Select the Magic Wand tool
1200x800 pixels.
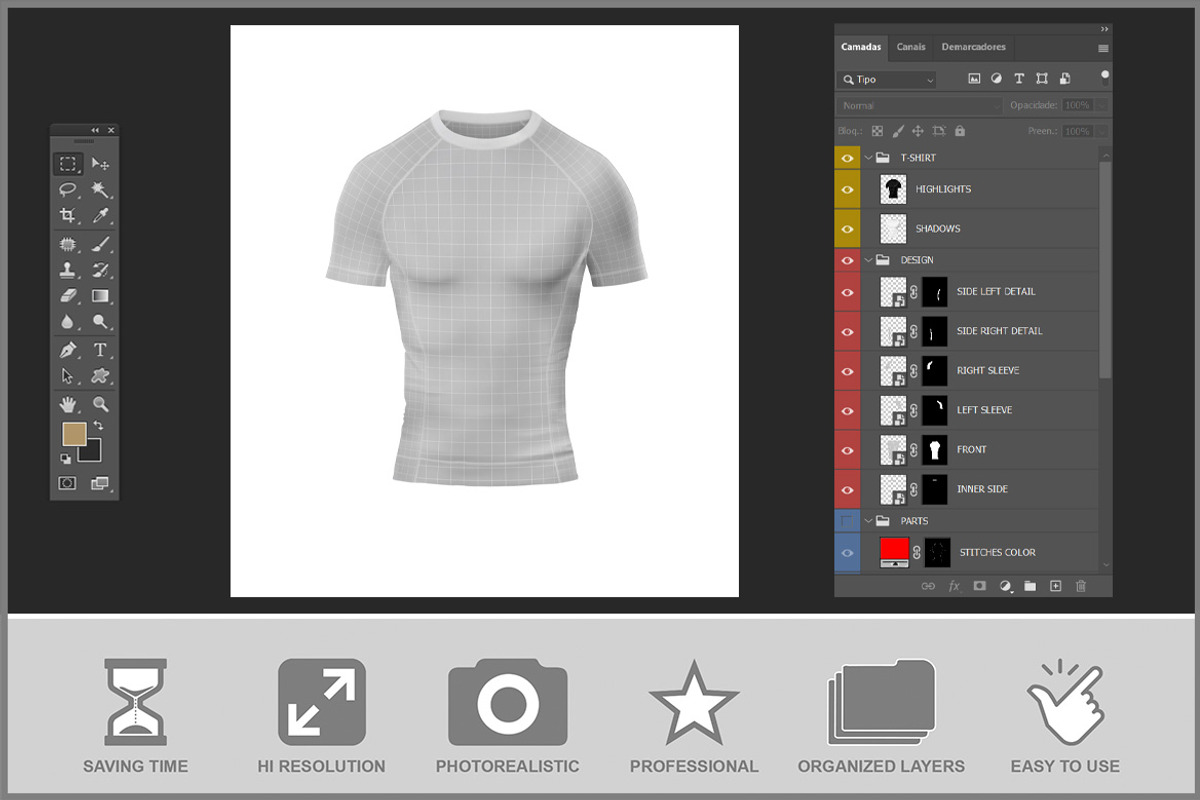click(100, 190)
